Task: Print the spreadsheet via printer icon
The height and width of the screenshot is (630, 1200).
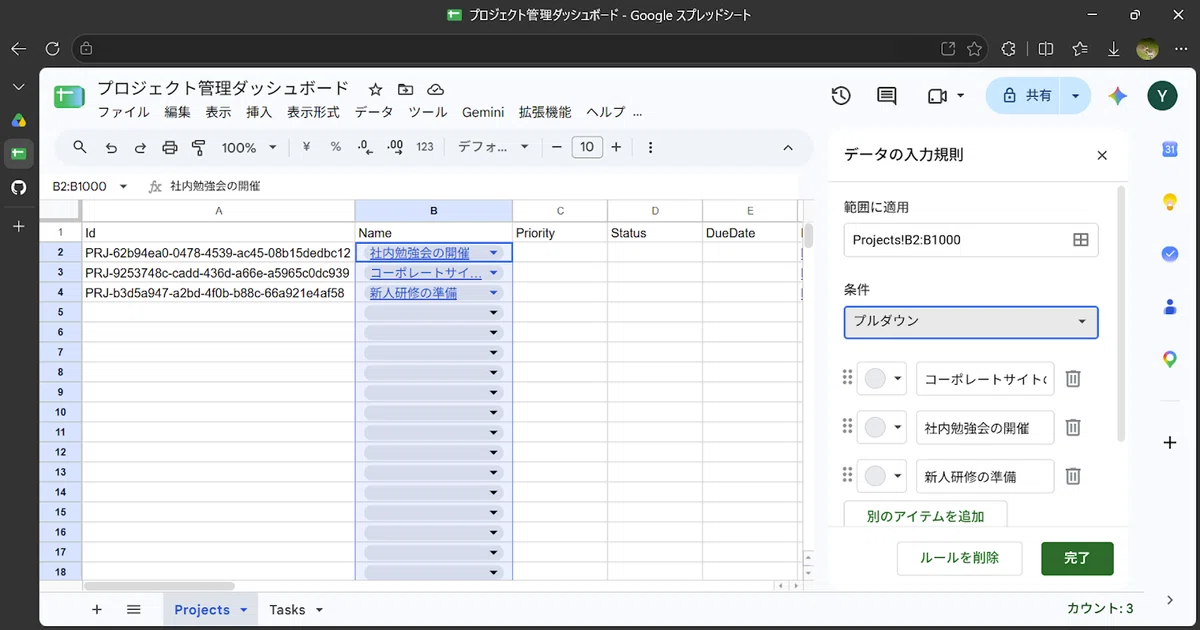Action: (169, 147)
